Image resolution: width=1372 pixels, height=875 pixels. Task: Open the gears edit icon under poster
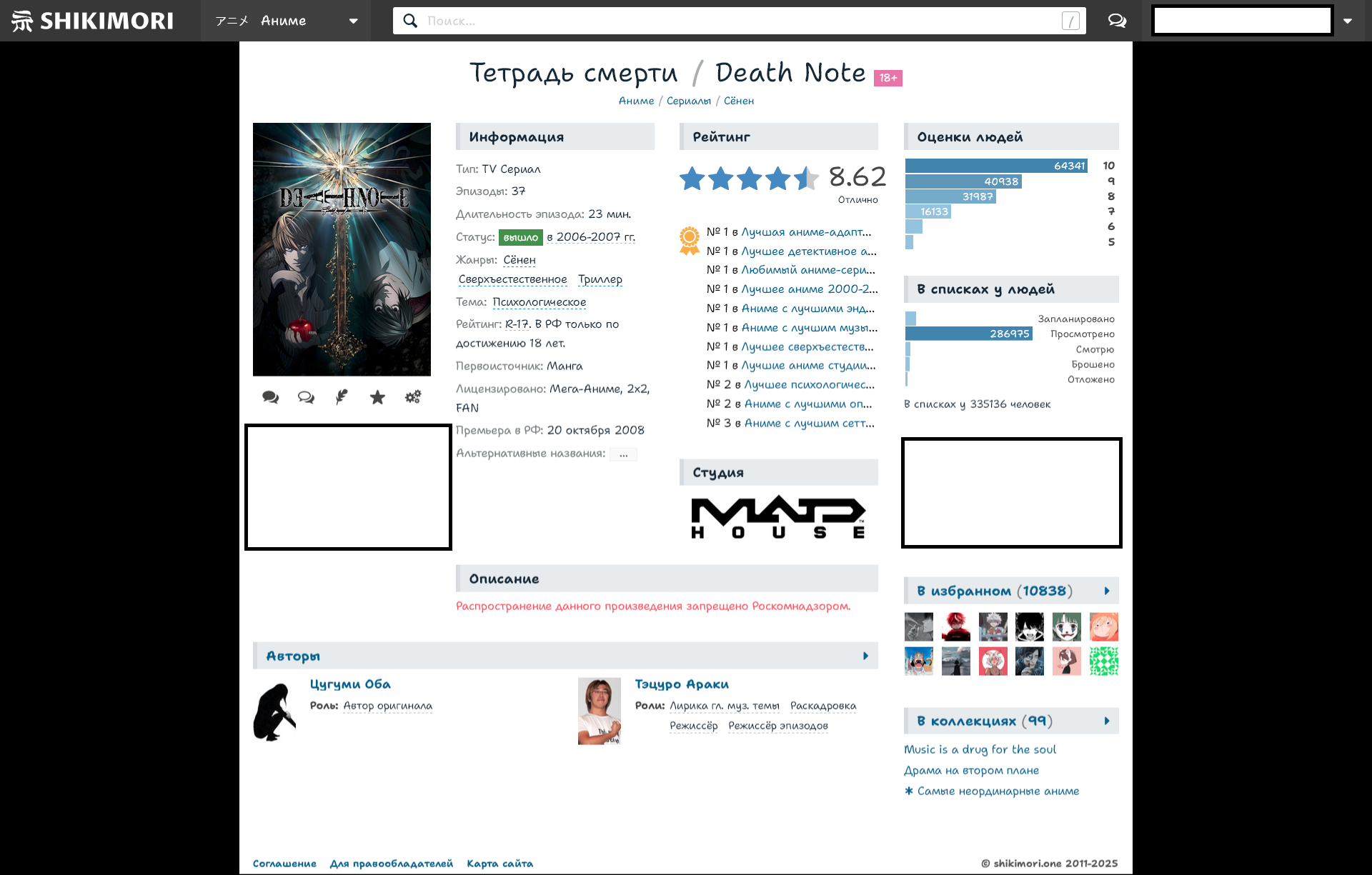(413, 397)
